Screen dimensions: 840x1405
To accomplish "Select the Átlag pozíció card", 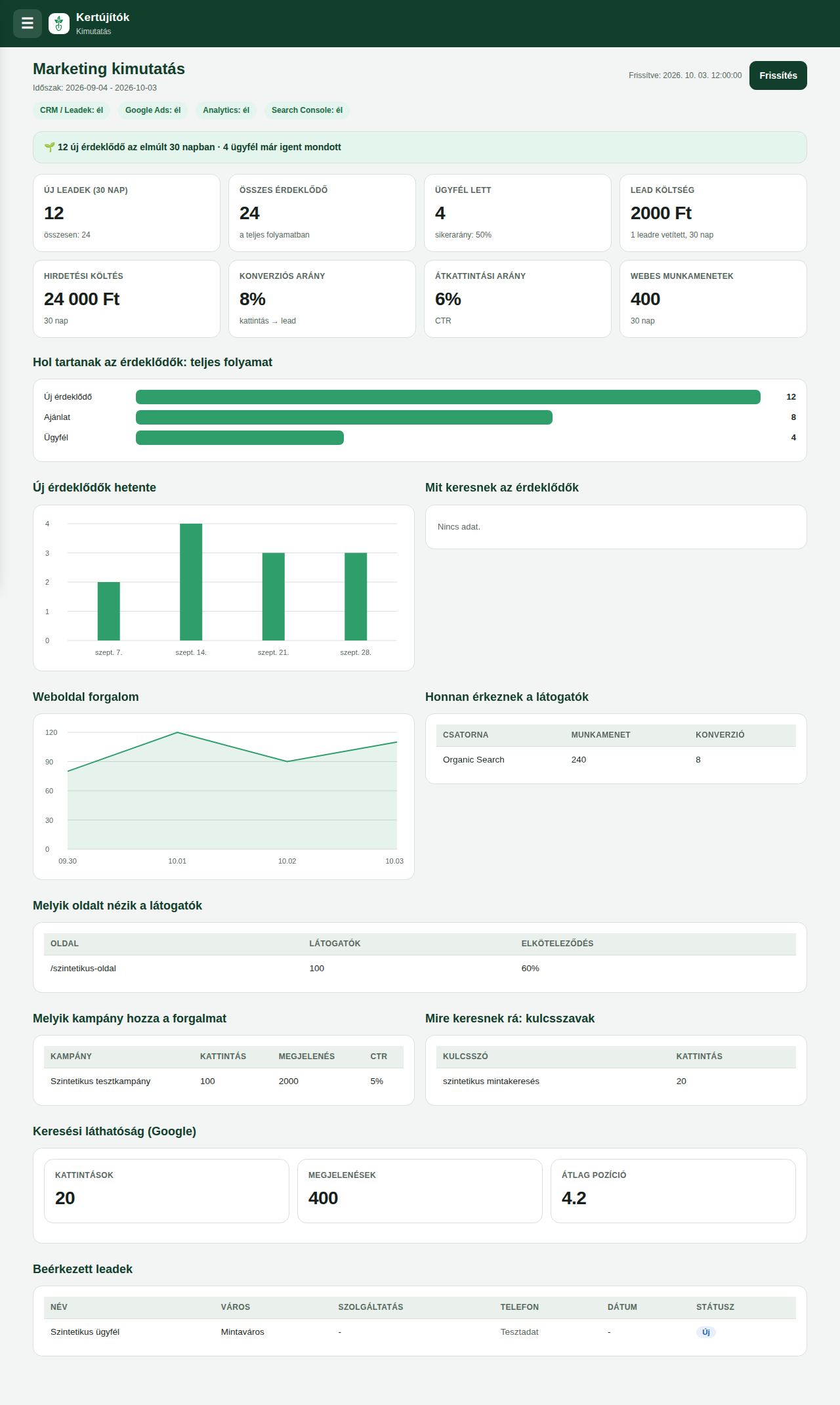I will point(673,1191).
